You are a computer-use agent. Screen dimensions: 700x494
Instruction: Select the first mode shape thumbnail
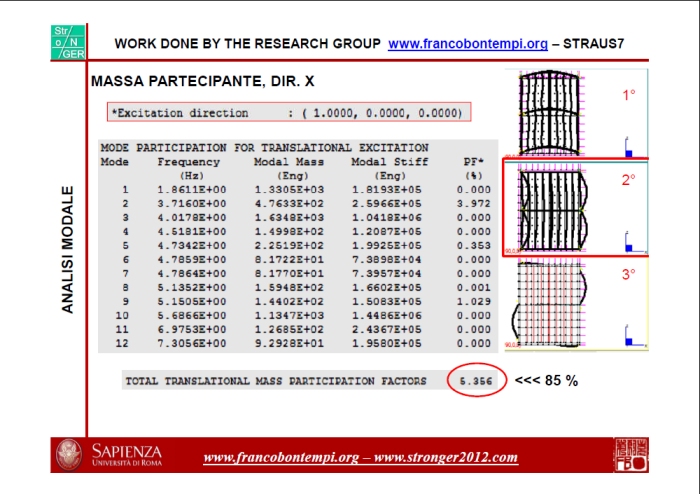560,113
